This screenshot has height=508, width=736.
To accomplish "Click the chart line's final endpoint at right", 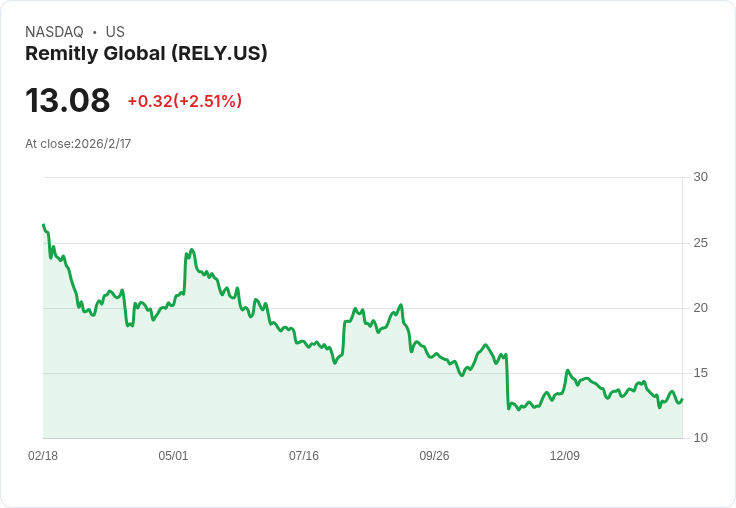I will point(682,400).
